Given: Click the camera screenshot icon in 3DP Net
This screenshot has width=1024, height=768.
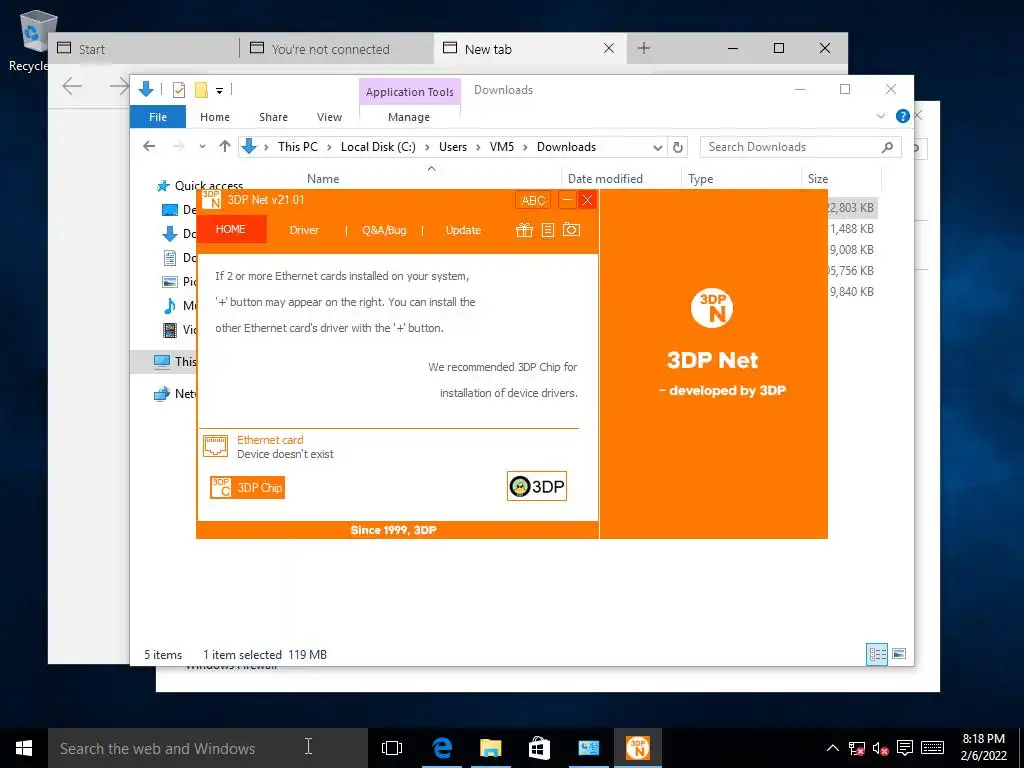Looking at the screenshot, I should coord(571,230).
